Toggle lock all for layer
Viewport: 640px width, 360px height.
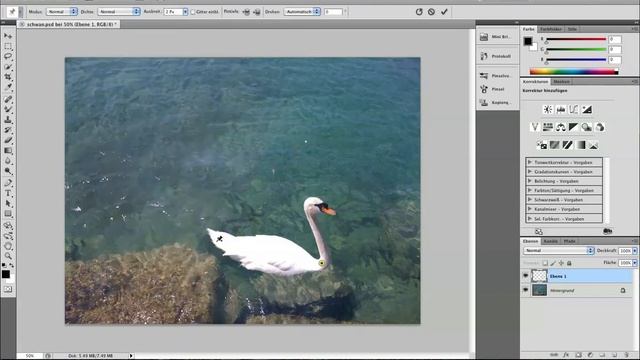pyautogui.click(x=569, y=263)
